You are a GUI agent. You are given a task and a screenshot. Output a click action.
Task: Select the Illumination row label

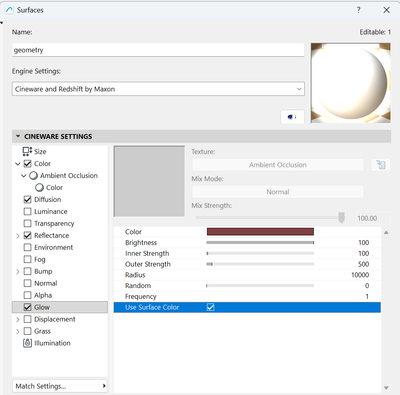[52, 343]
